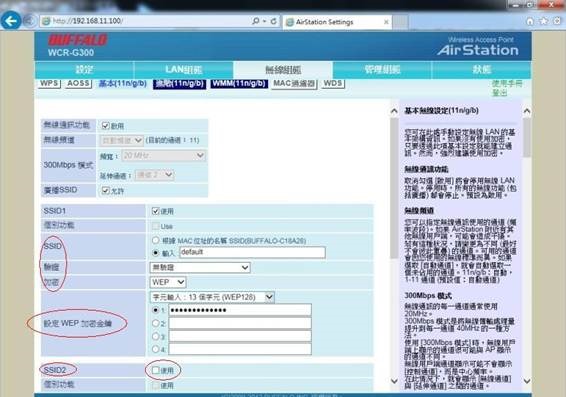The height and width of the screenshot is (397, 566).
Task: Enable the SSID2 use checkbox
Action: 156,370
